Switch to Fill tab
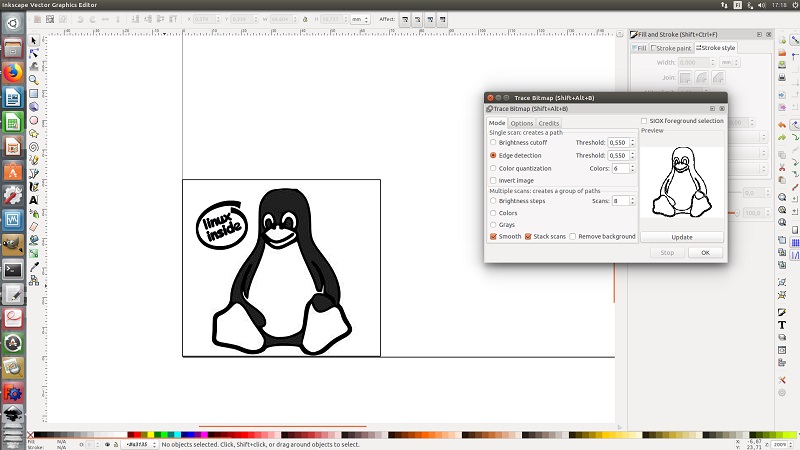 (639, 48)
